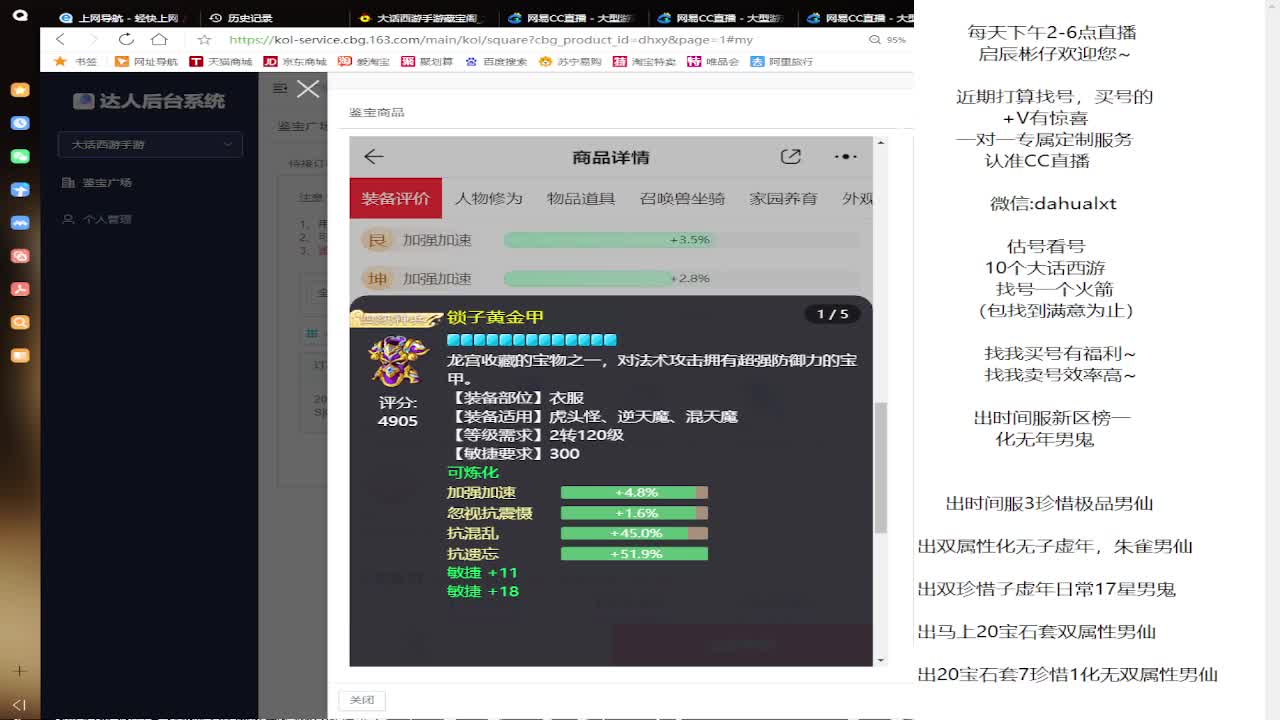This screenshot has height=720, width=1280.
Task: Open the share icon in product details
Action: point(791,157)
